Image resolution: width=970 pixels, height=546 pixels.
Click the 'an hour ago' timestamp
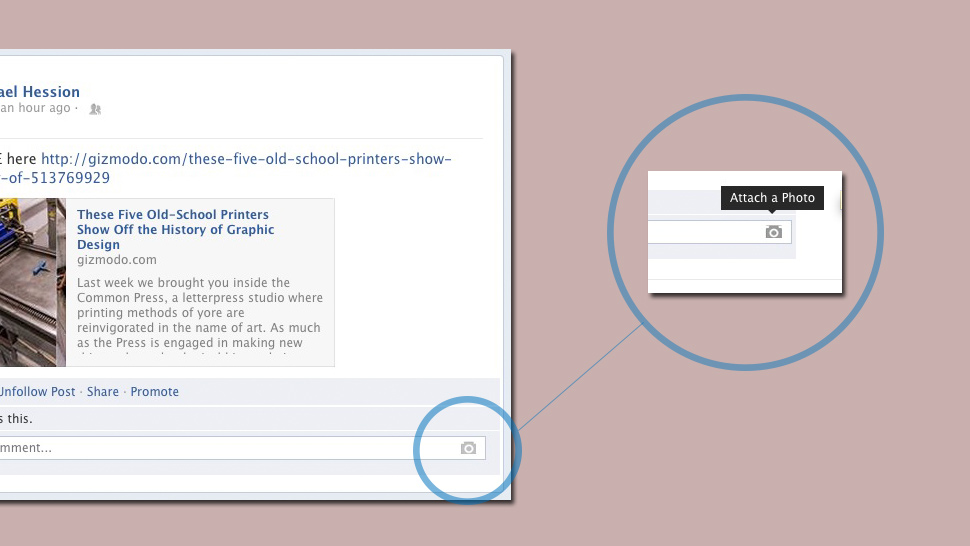point(35,108)
